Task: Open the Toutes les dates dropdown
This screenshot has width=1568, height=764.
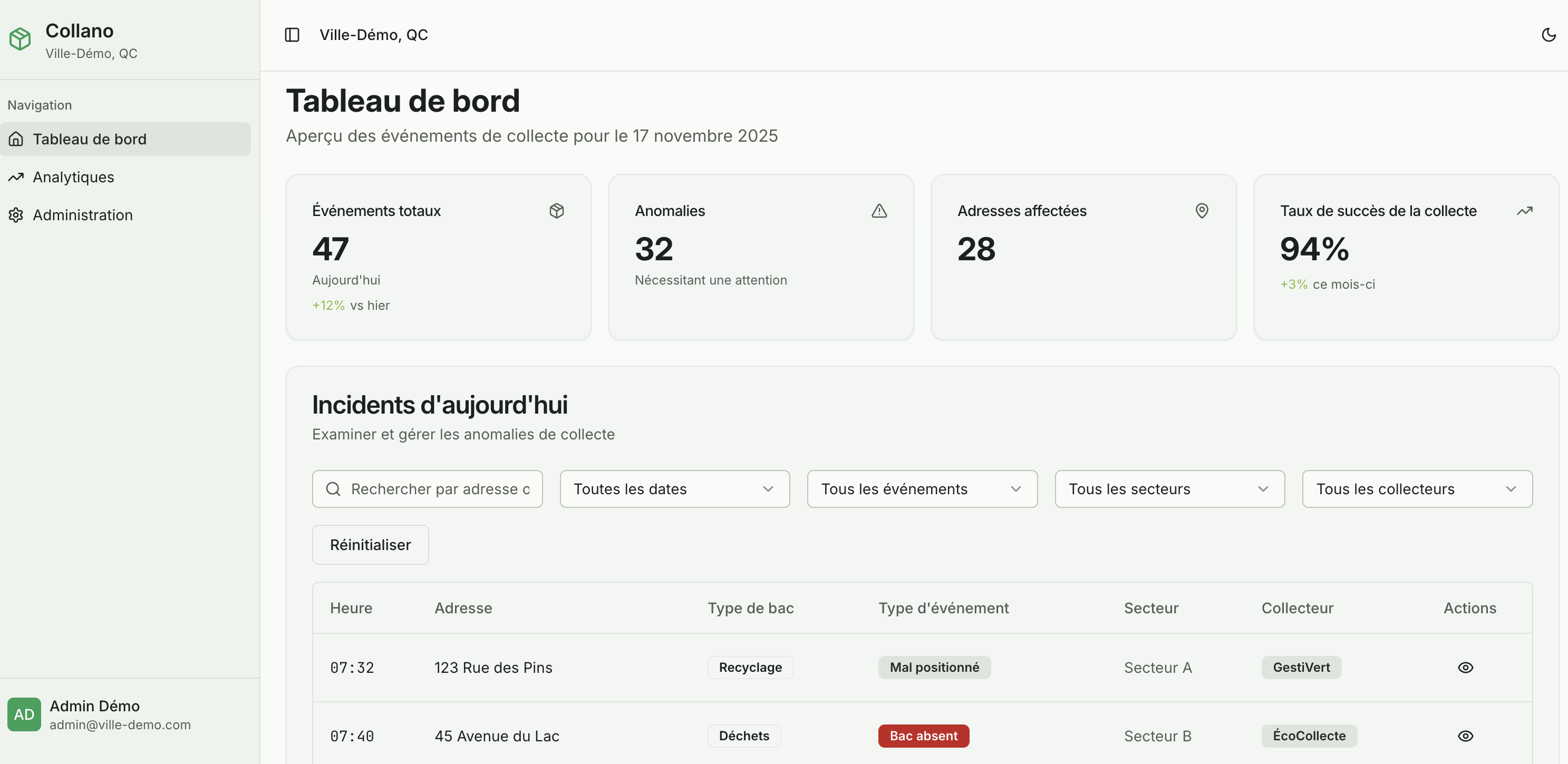Action: (x=674, y=488)
